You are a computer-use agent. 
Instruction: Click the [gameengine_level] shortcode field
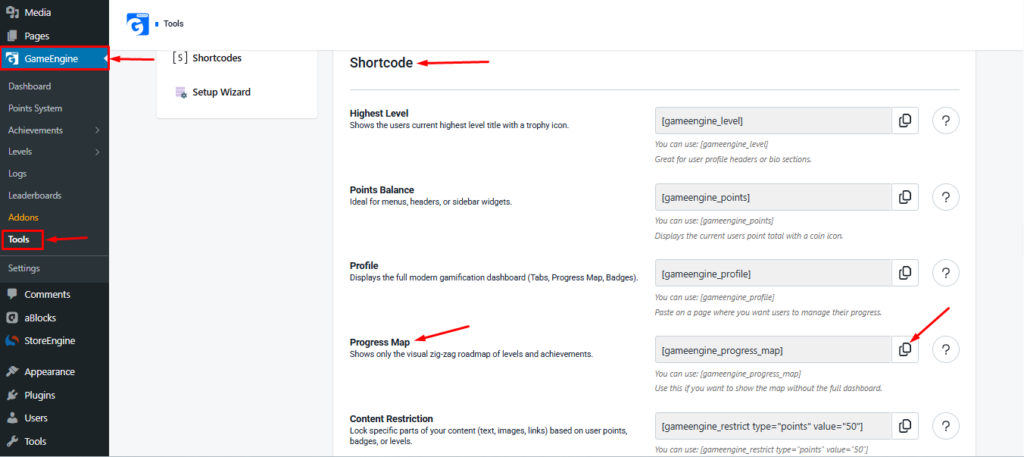click(773, 121)
